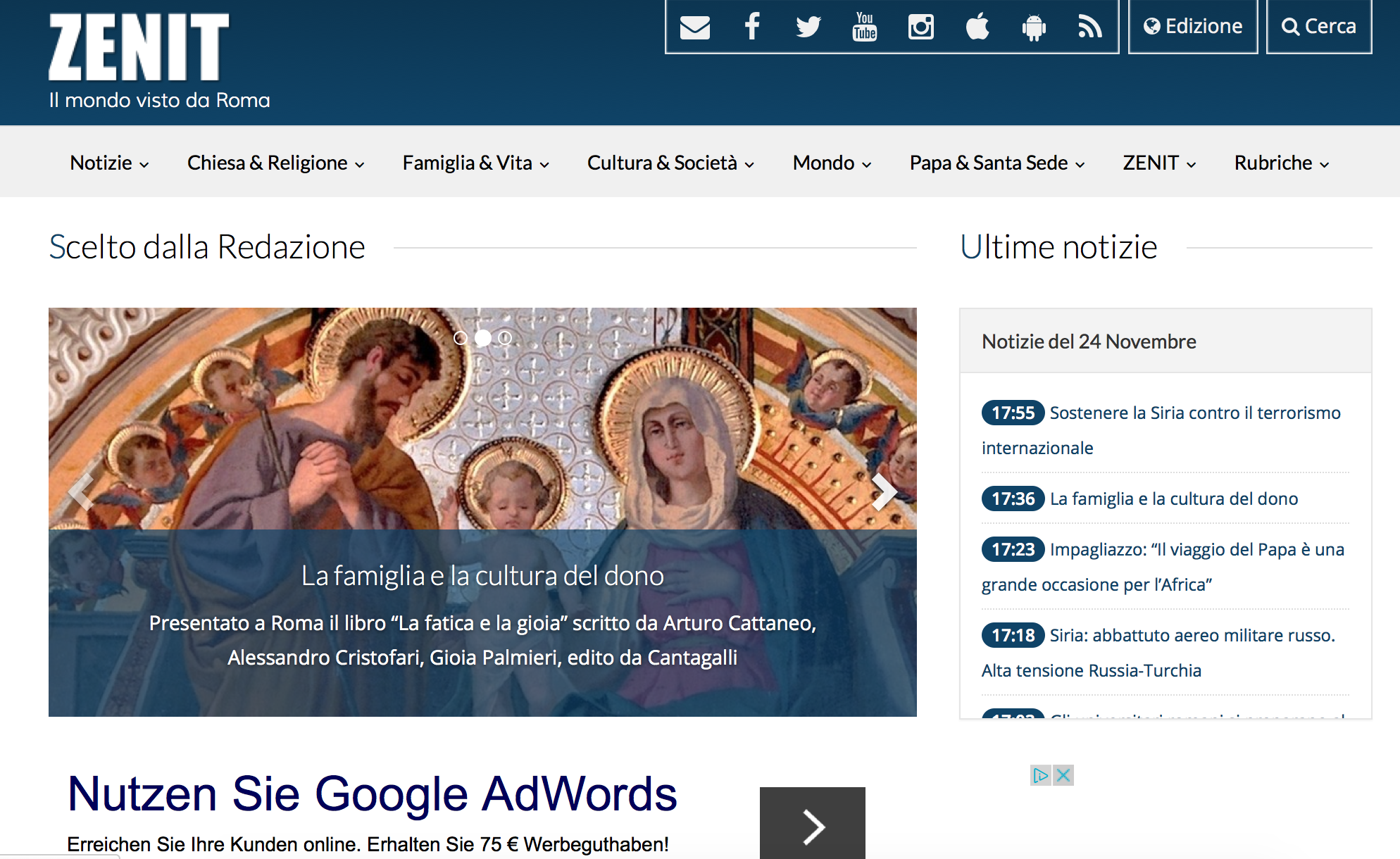The image size is (1400, 859).
Task: Open 17:18 news about Russian military plane
Action: click(x=1158, y=652)
